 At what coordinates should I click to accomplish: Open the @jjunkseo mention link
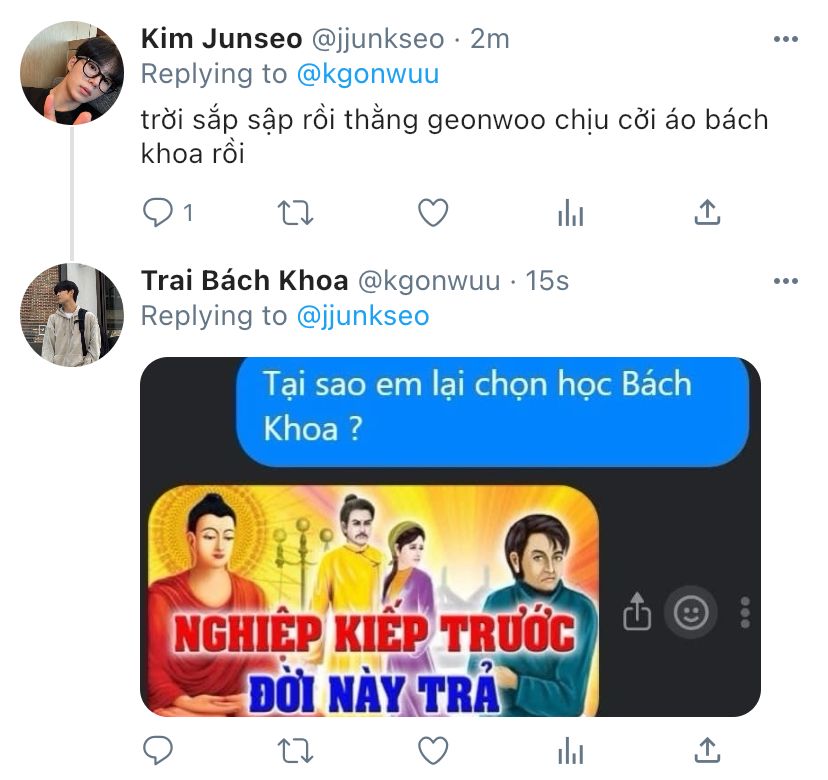(x=363, y=316)
